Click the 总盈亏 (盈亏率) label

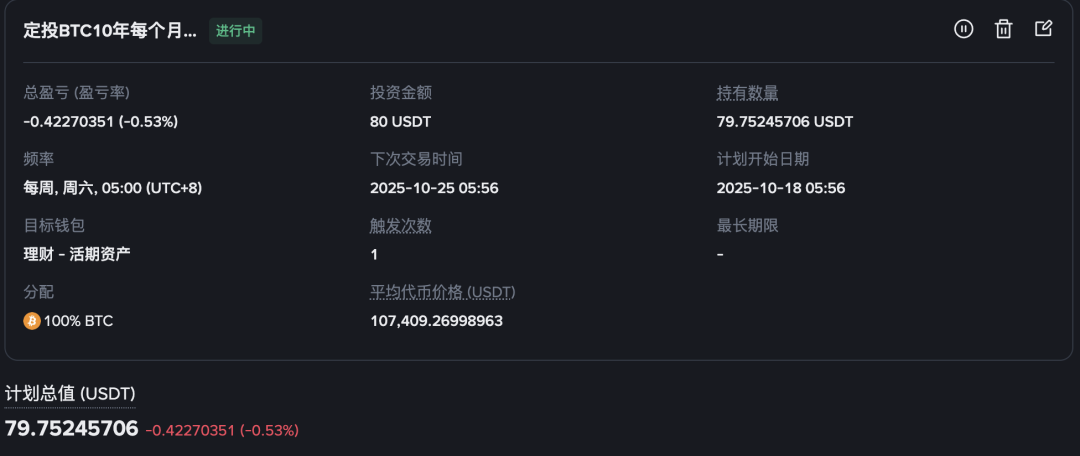click(x=77, y=93)
